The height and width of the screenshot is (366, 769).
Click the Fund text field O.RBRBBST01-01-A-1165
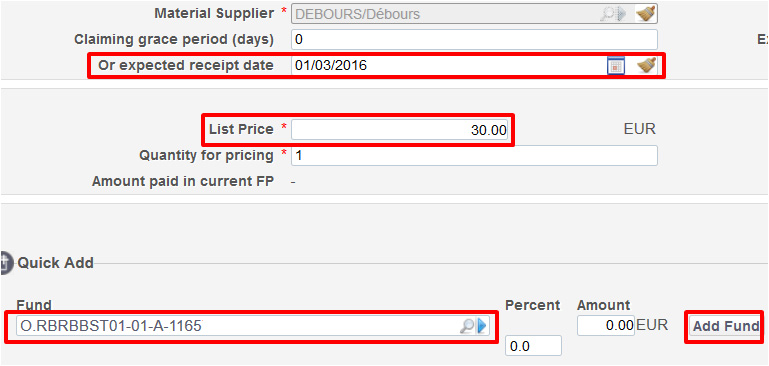pos(238,326)
